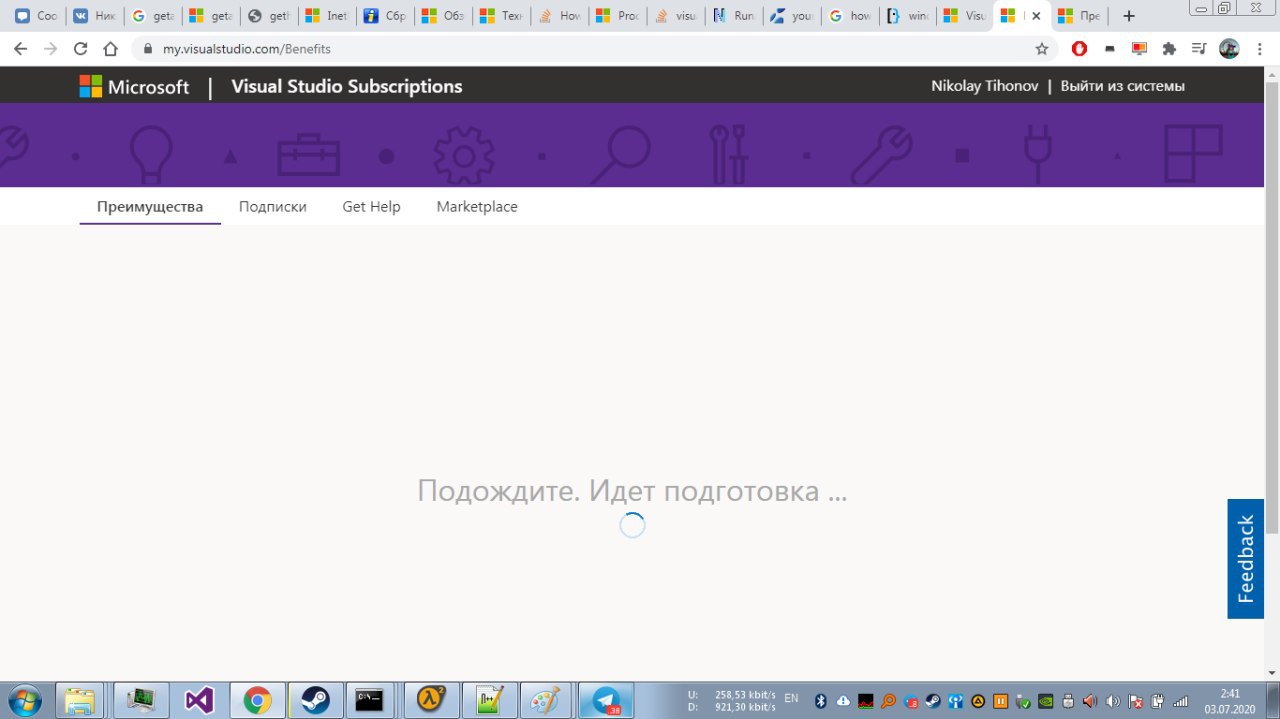Switch to the 'Run' browser tab
The height and width of the screenshot is (719, 1280).
click(733, 16)
